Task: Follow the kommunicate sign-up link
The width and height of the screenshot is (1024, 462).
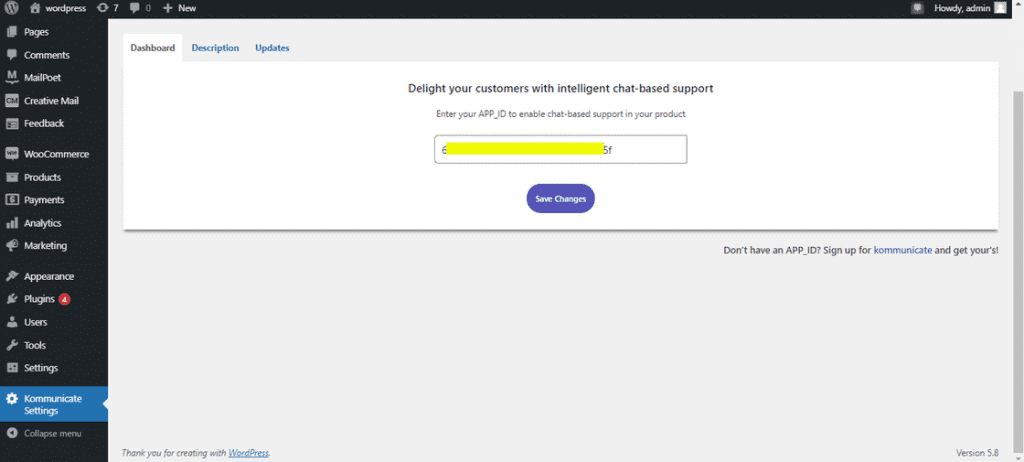Action: tap(903, 250)
